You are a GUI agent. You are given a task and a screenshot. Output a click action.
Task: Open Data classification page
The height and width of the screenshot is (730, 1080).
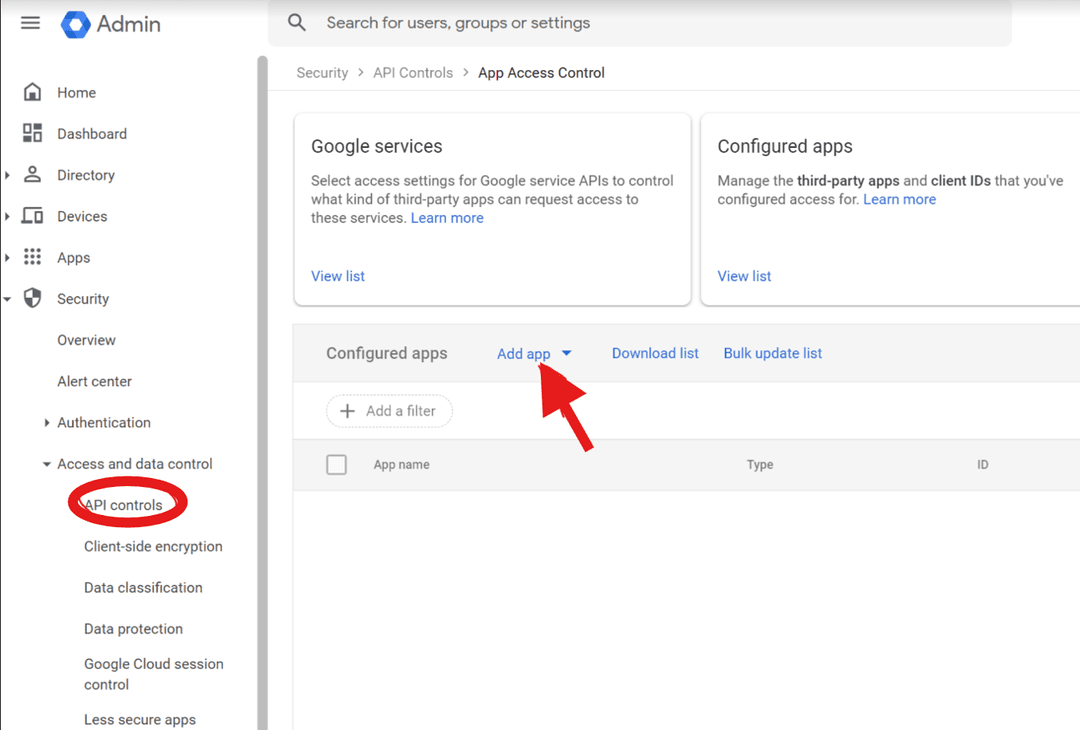click(143, 588)
